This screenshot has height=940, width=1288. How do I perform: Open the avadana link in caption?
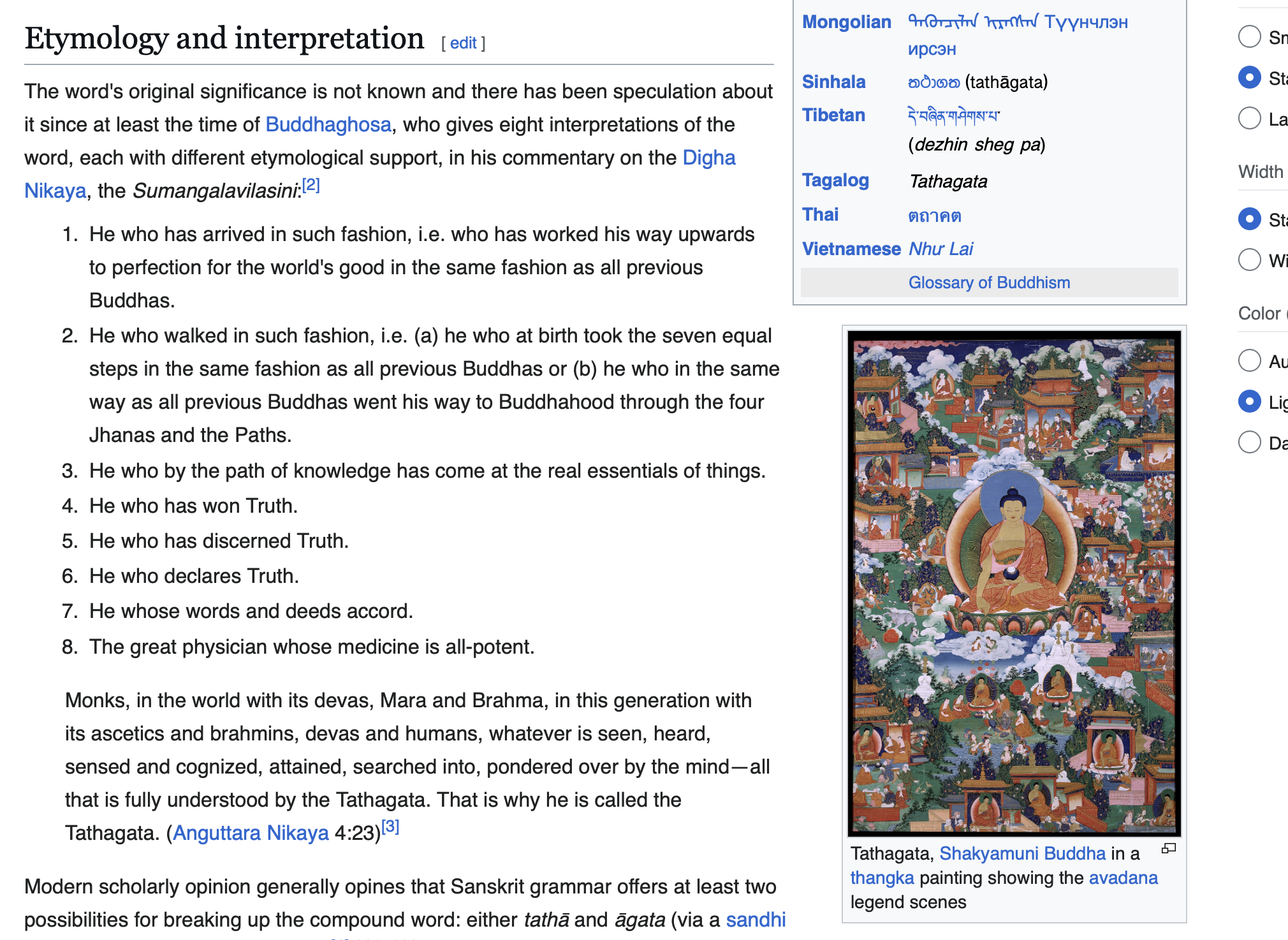(1123, 878)
